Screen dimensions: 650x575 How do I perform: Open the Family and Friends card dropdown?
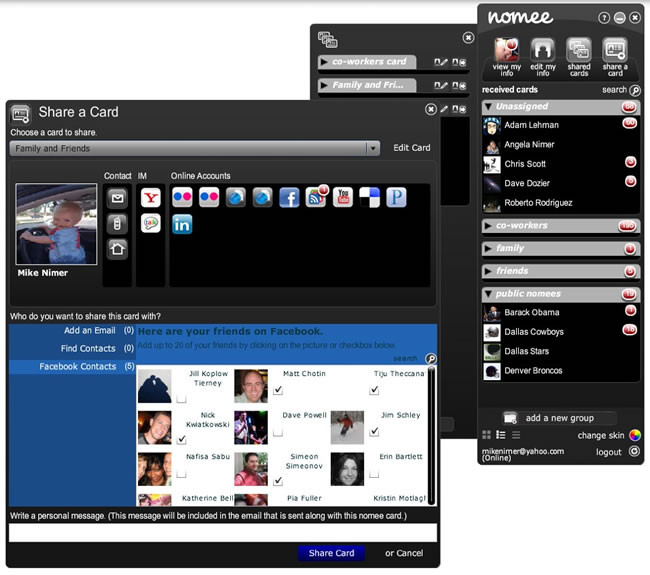195,148
